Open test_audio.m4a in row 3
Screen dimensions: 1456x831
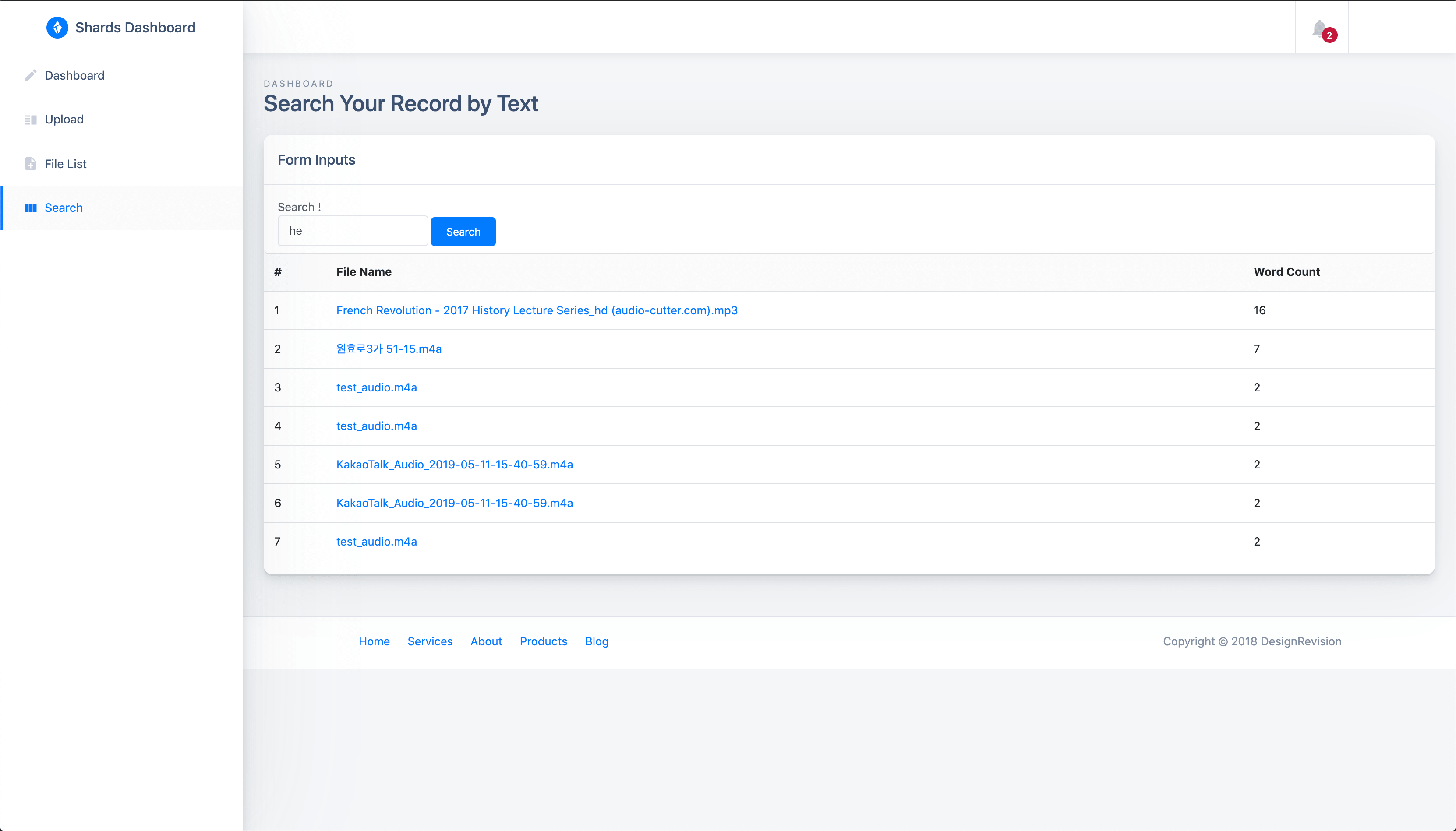coord(376,387)
